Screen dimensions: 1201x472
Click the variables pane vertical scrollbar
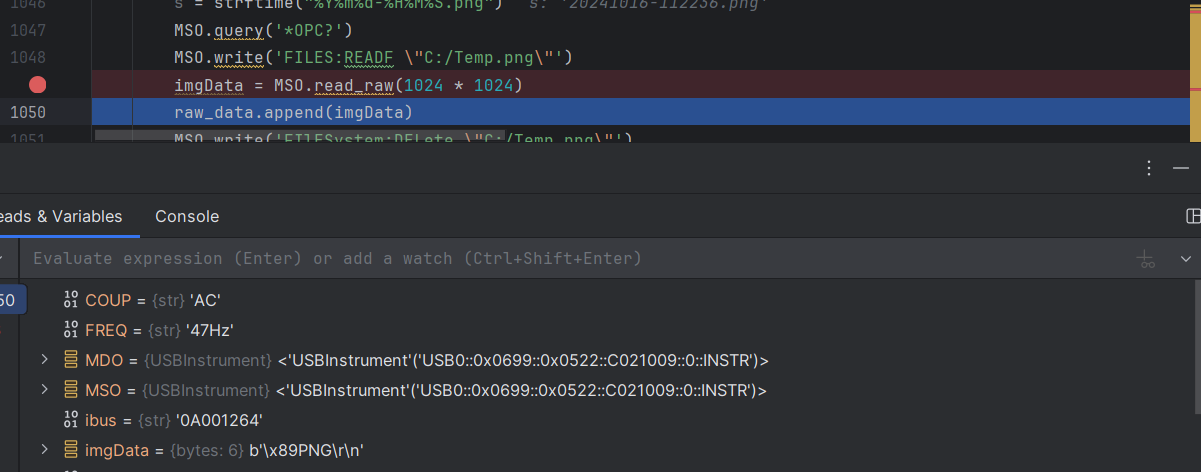(x=1196, y=350)
